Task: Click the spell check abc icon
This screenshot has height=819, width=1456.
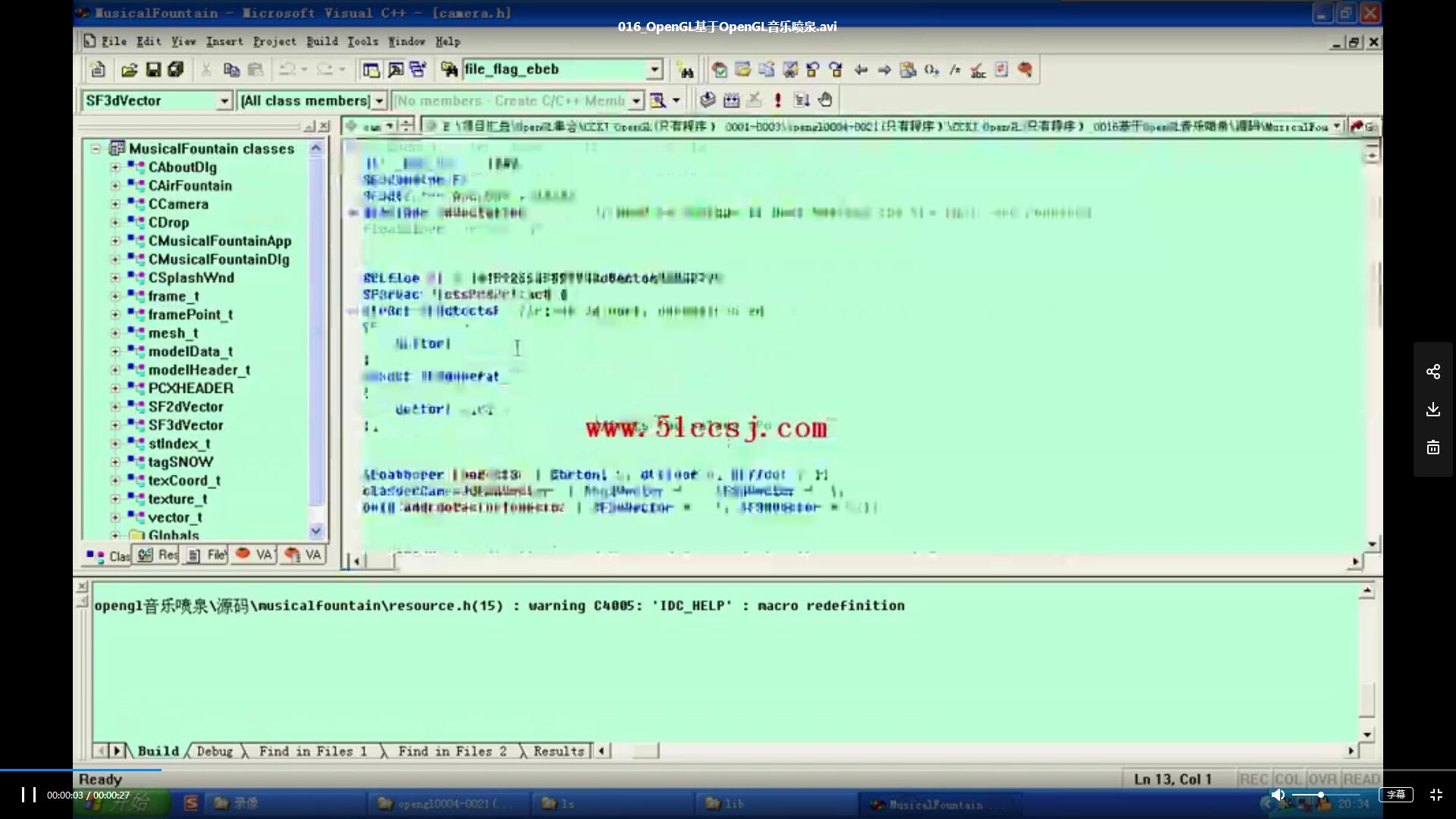Action: (x=978, y=70)
